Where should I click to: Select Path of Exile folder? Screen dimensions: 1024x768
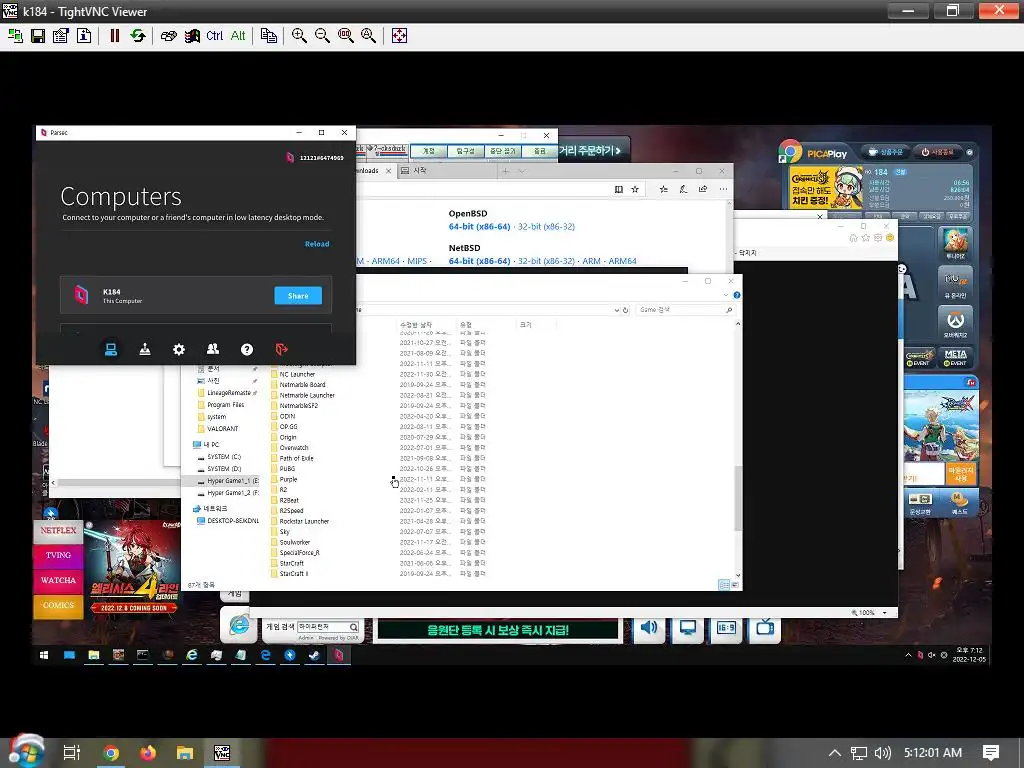(296, 458)
